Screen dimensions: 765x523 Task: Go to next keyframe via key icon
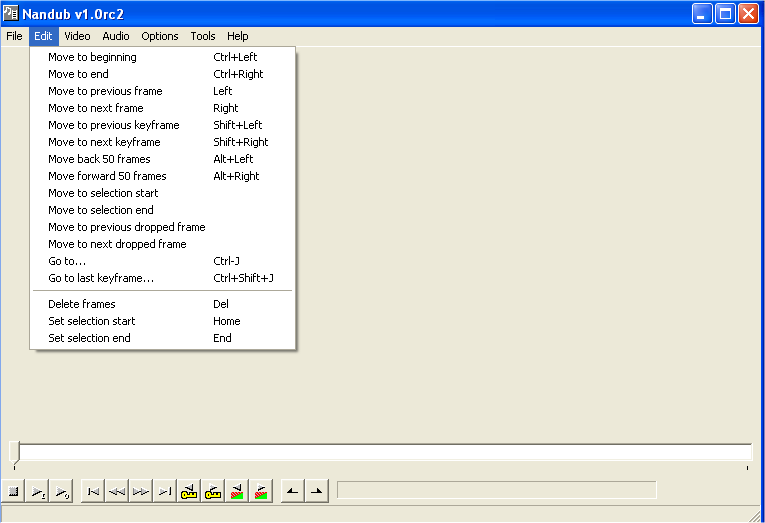213,491
